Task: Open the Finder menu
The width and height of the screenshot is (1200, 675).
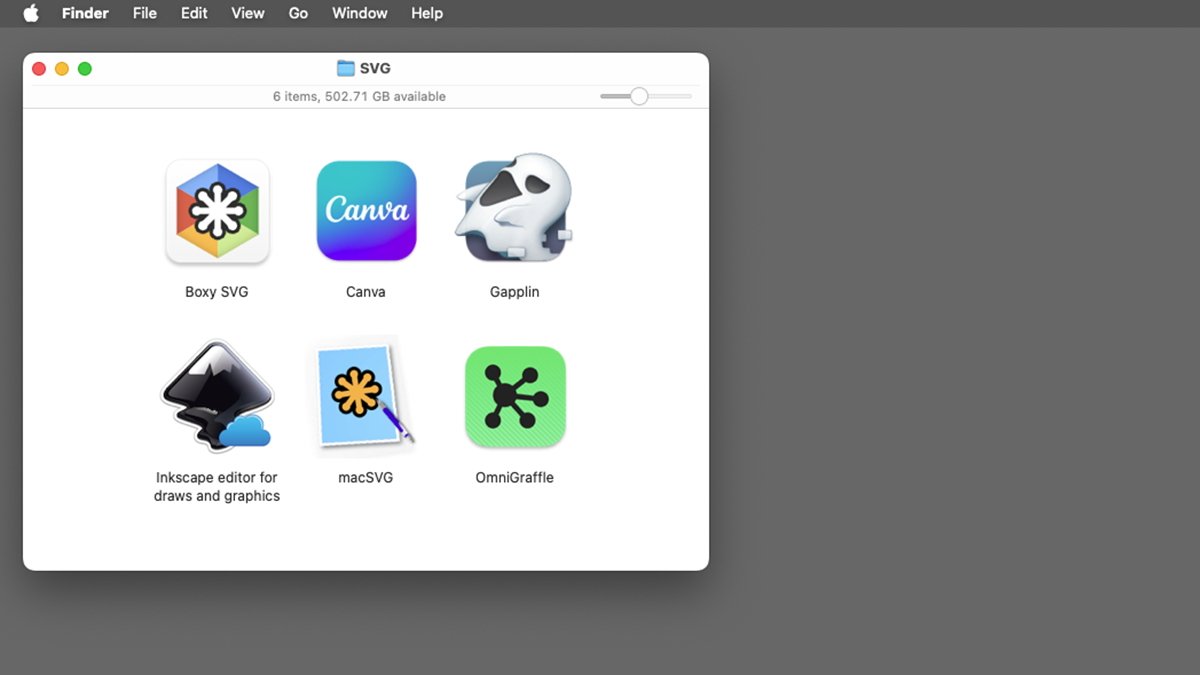Action: click(x=85, y=13)
